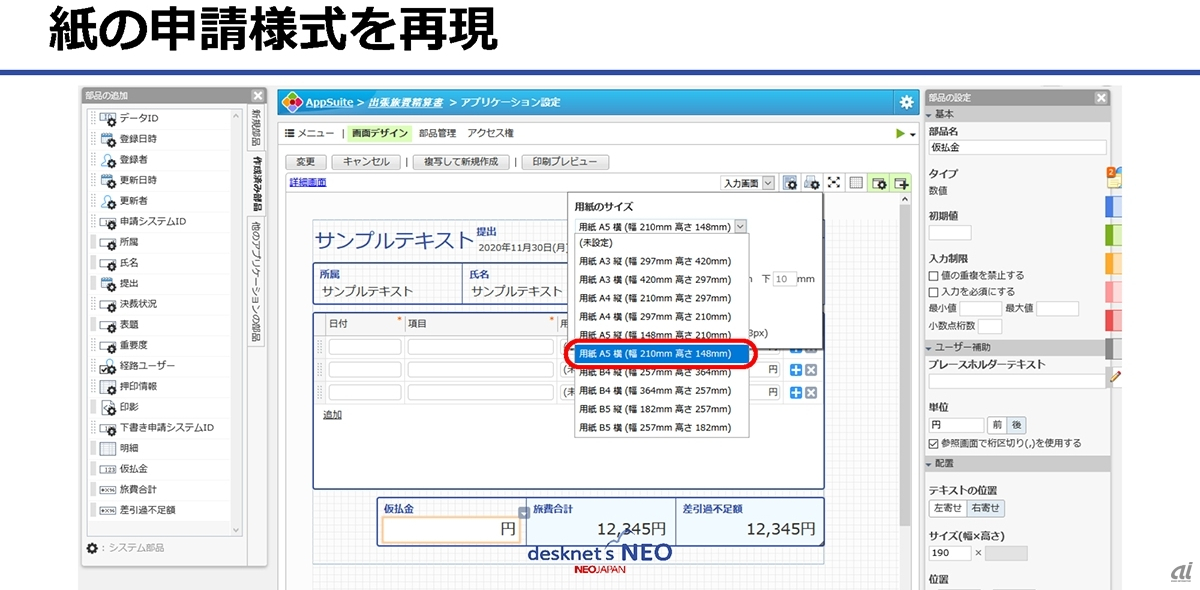
Task: Click the add part icon with plus
Action: 902,183
